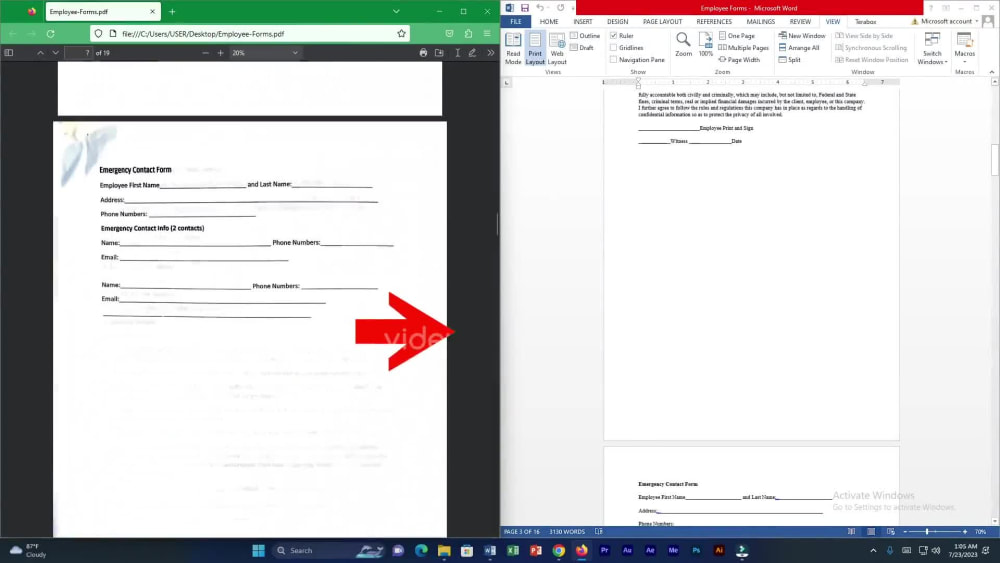
Task: Switch to Draft view
Action: (x=582, y=48)
